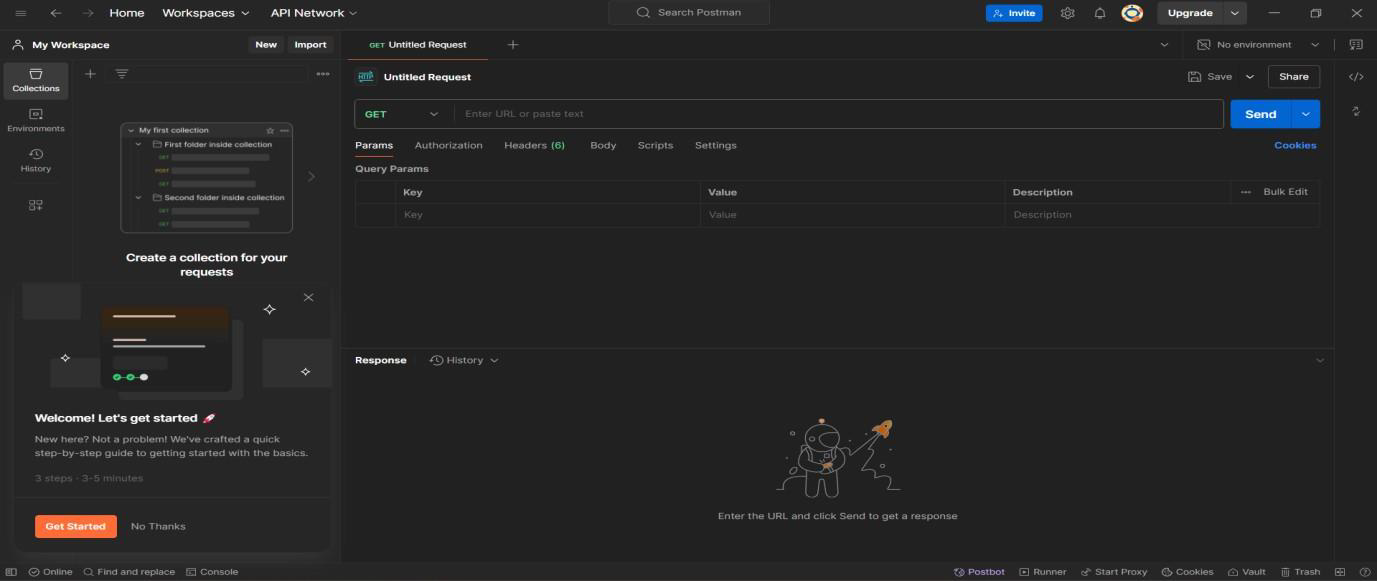Click the Get Started button
This screenshot has height=581, width=1377.
pyautogui.click(x=75, y=526)
